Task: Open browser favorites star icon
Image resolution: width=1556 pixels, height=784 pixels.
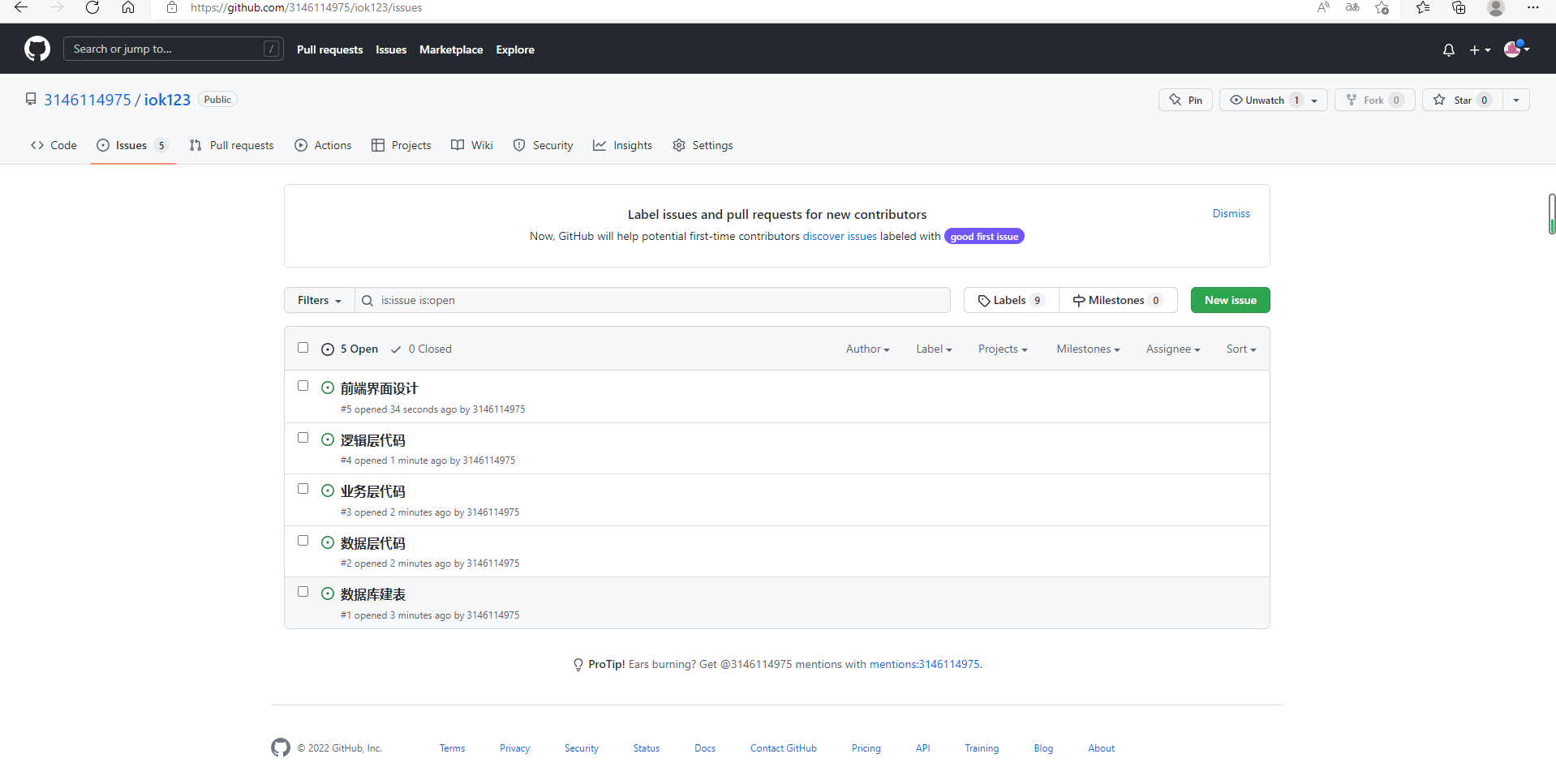Action: coord(1382,8)
